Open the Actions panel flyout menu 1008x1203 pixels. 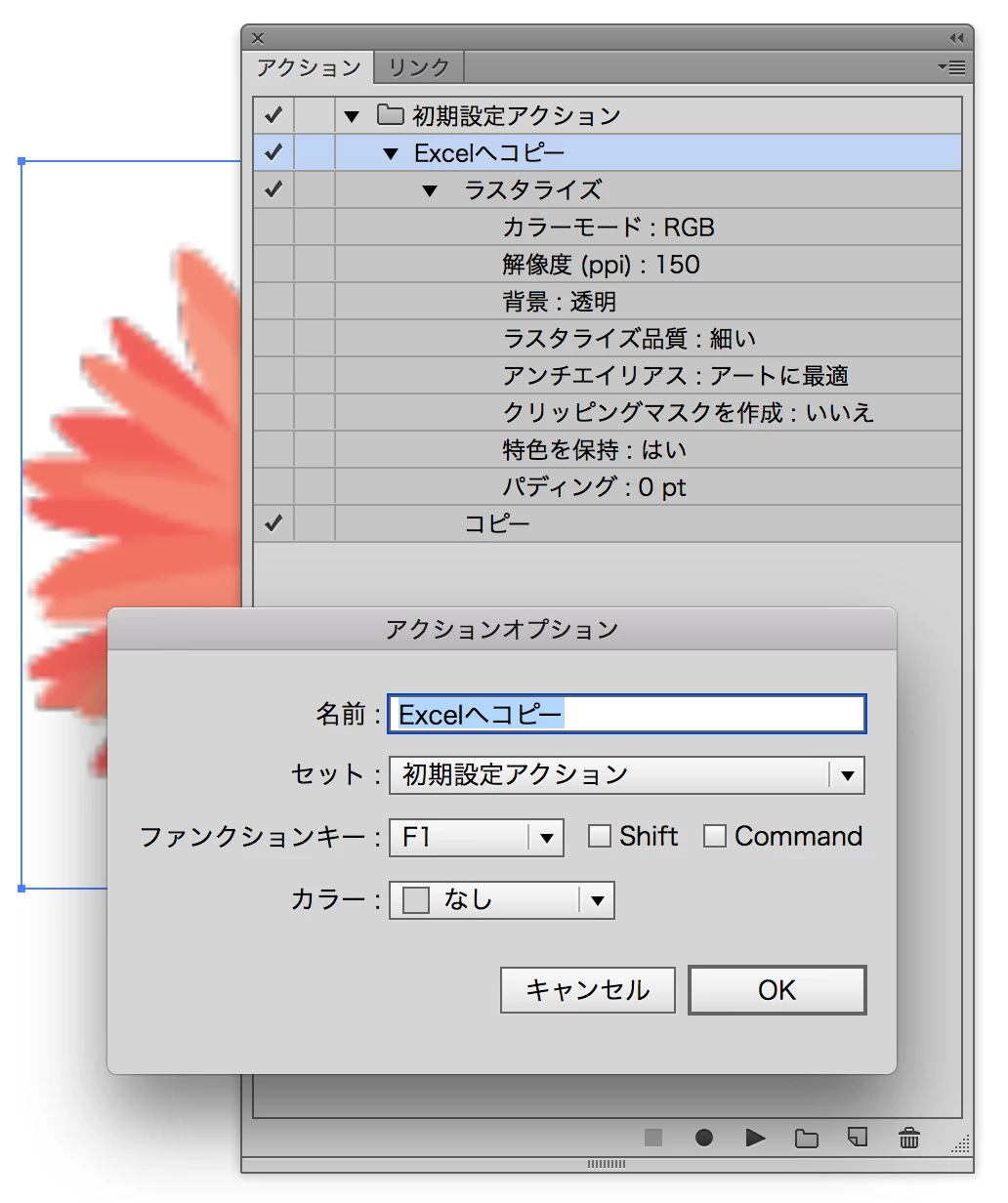pyautogui.click(x=952, y=67)
